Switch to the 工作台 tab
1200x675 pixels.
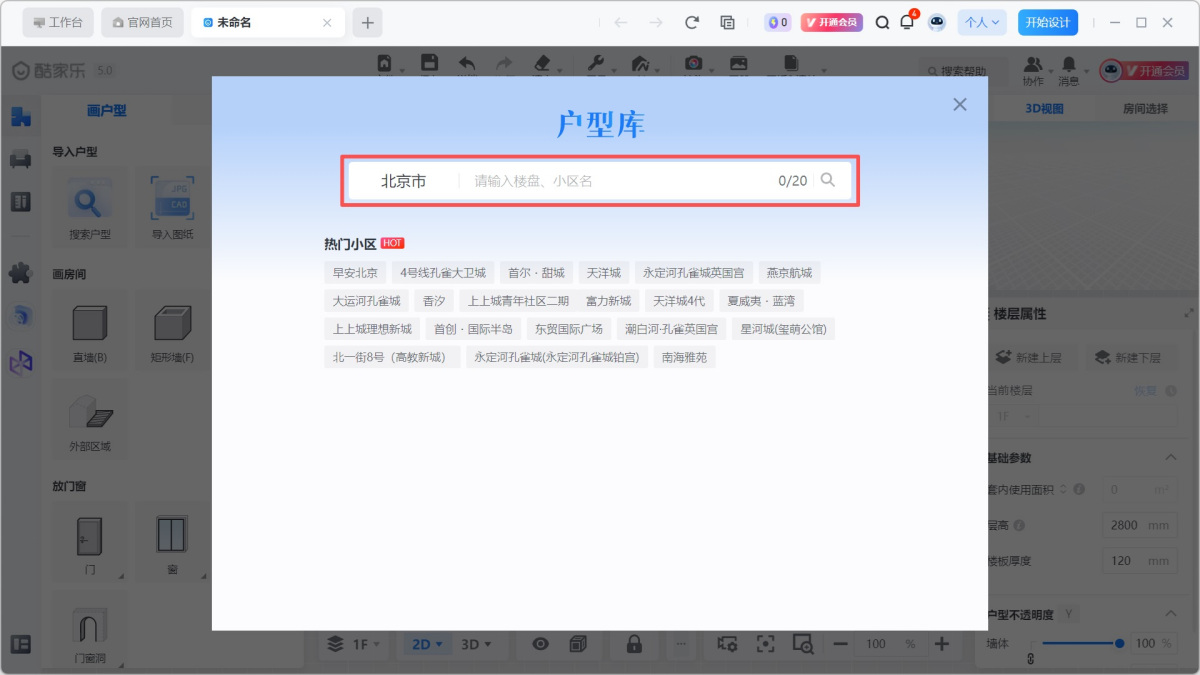tap(58, 22)
